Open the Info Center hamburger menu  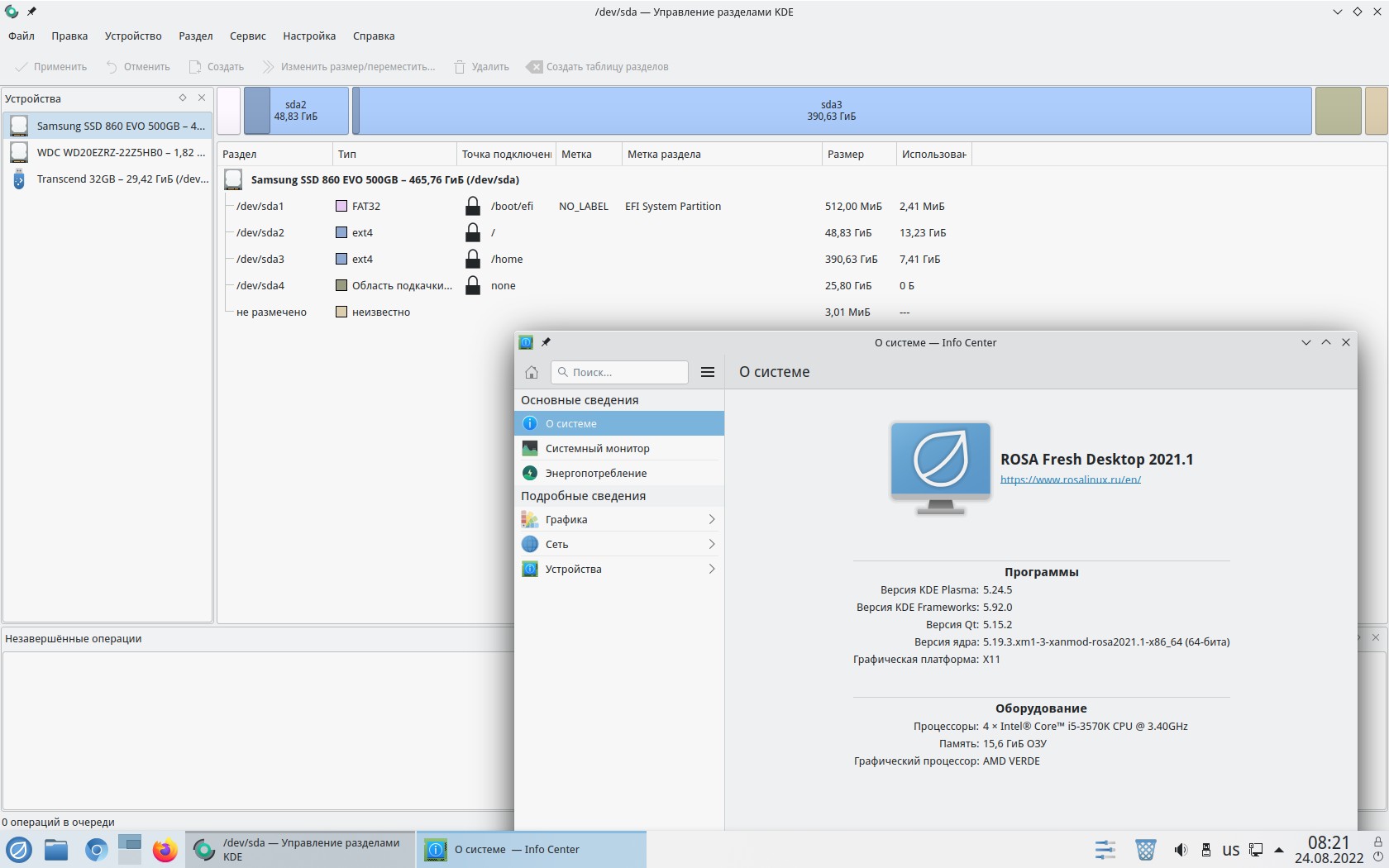708,372
